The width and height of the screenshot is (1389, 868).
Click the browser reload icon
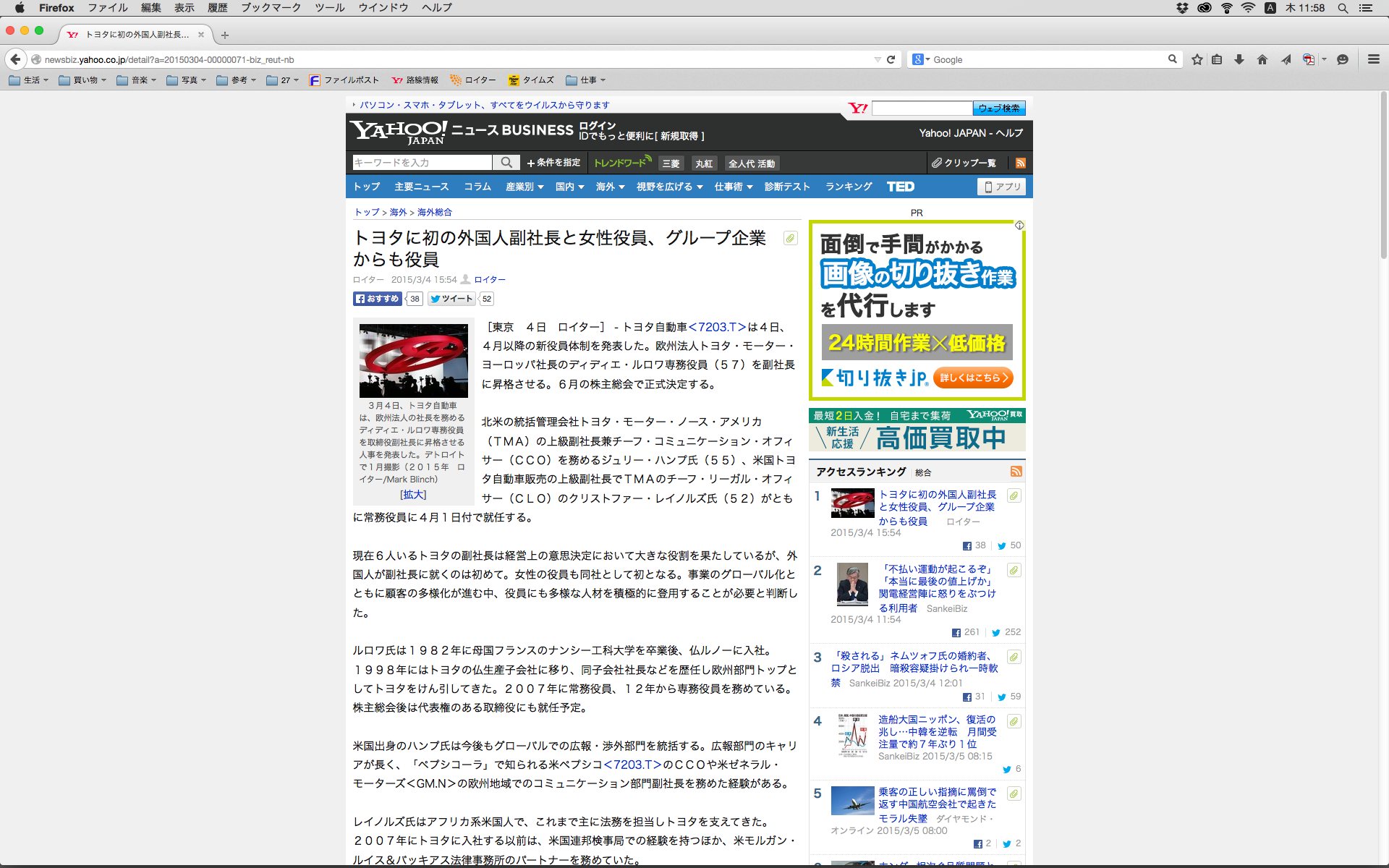891,60
